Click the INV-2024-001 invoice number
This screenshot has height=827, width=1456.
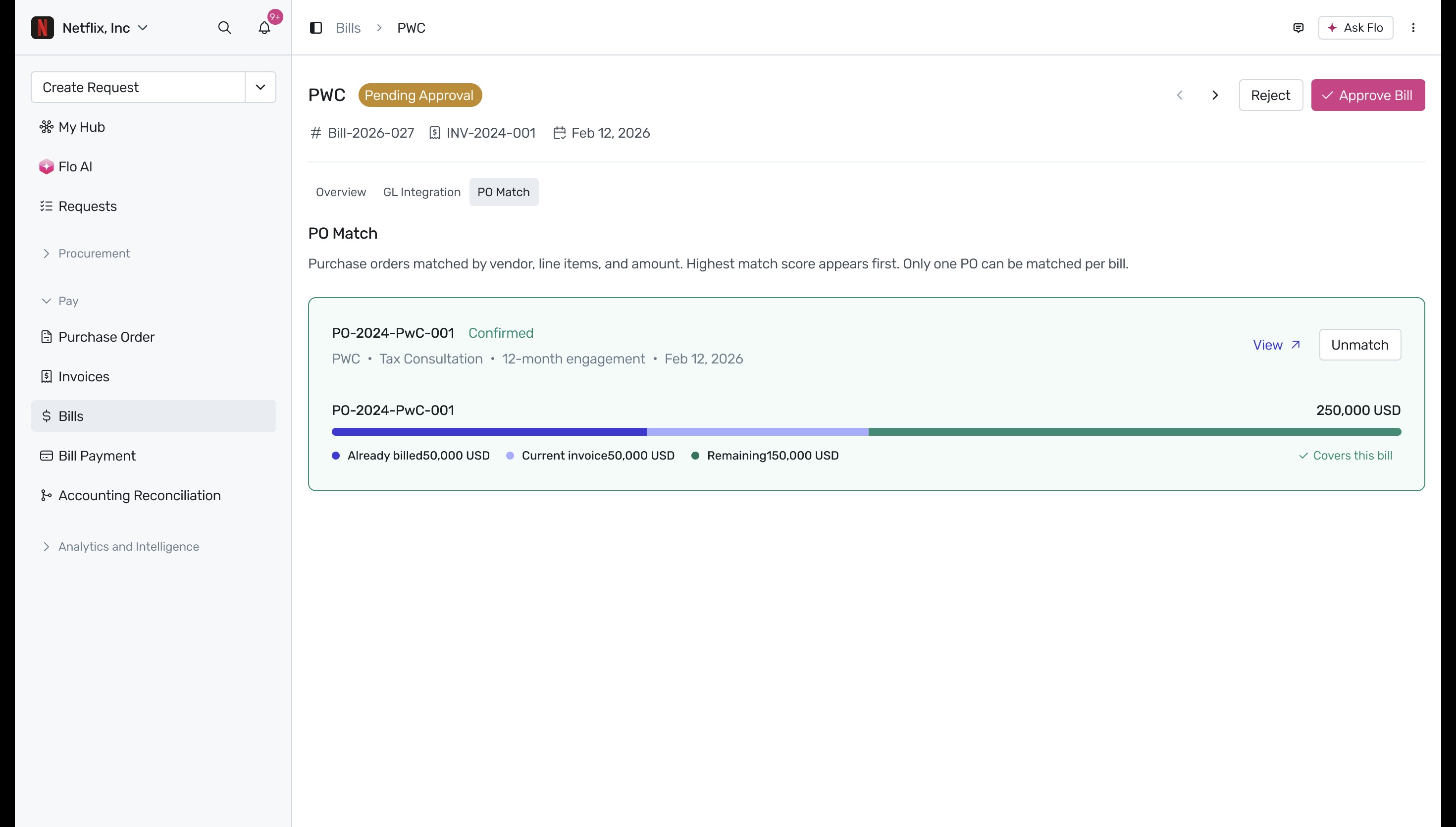click(491, 133)
